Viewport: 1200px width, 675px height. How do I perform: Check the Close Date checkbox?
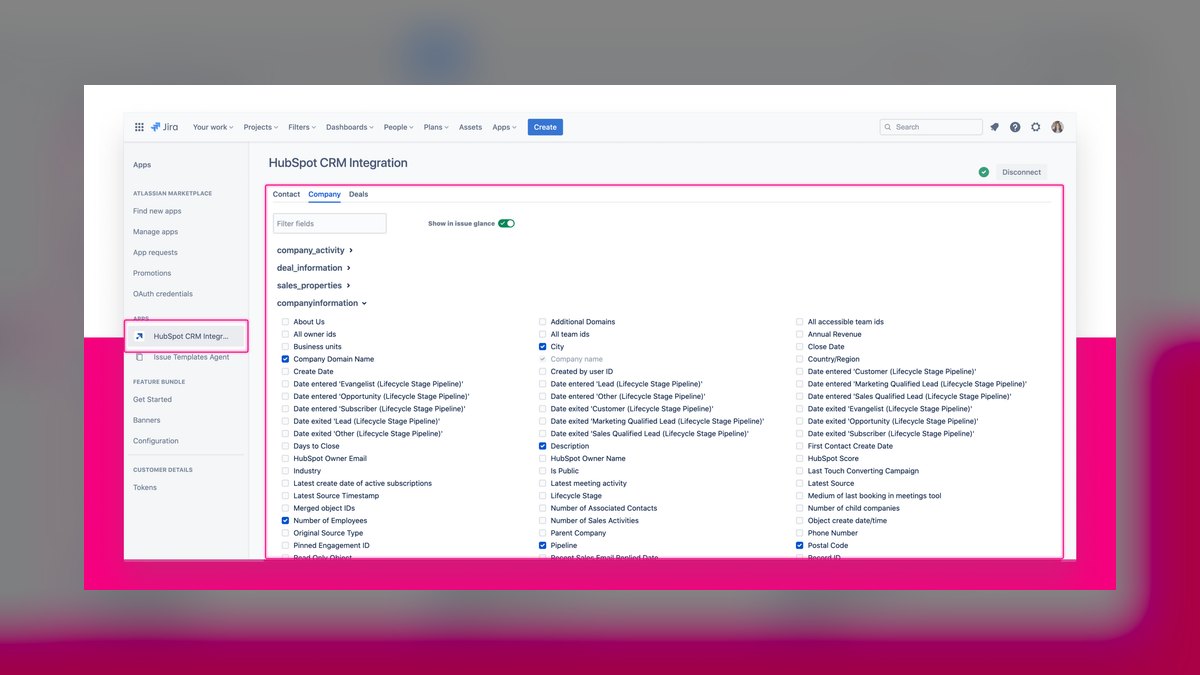pos(800,347)
